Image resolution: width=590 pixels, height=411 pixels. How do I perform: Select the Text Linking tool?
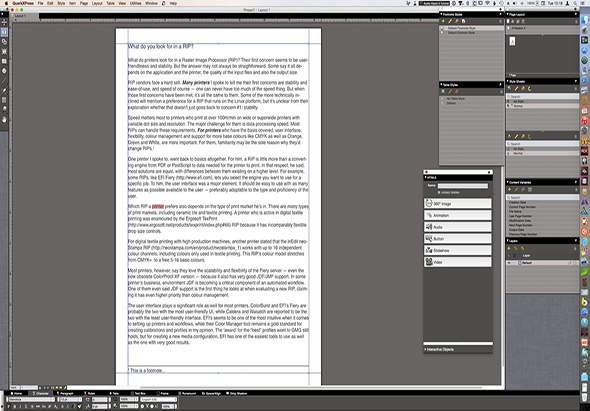4,42
